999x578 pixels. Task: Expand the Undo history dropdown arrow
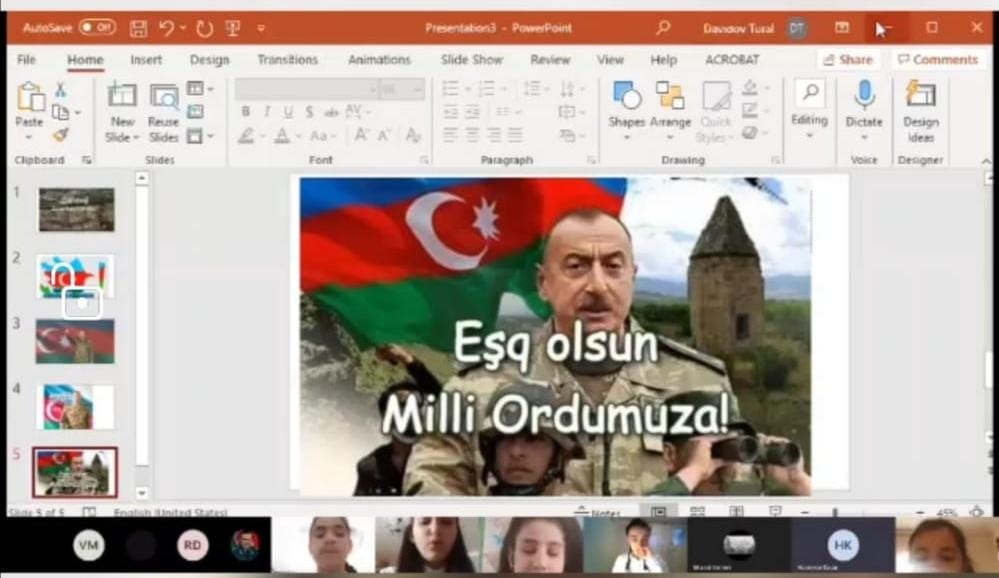click(x=183, y=28)
